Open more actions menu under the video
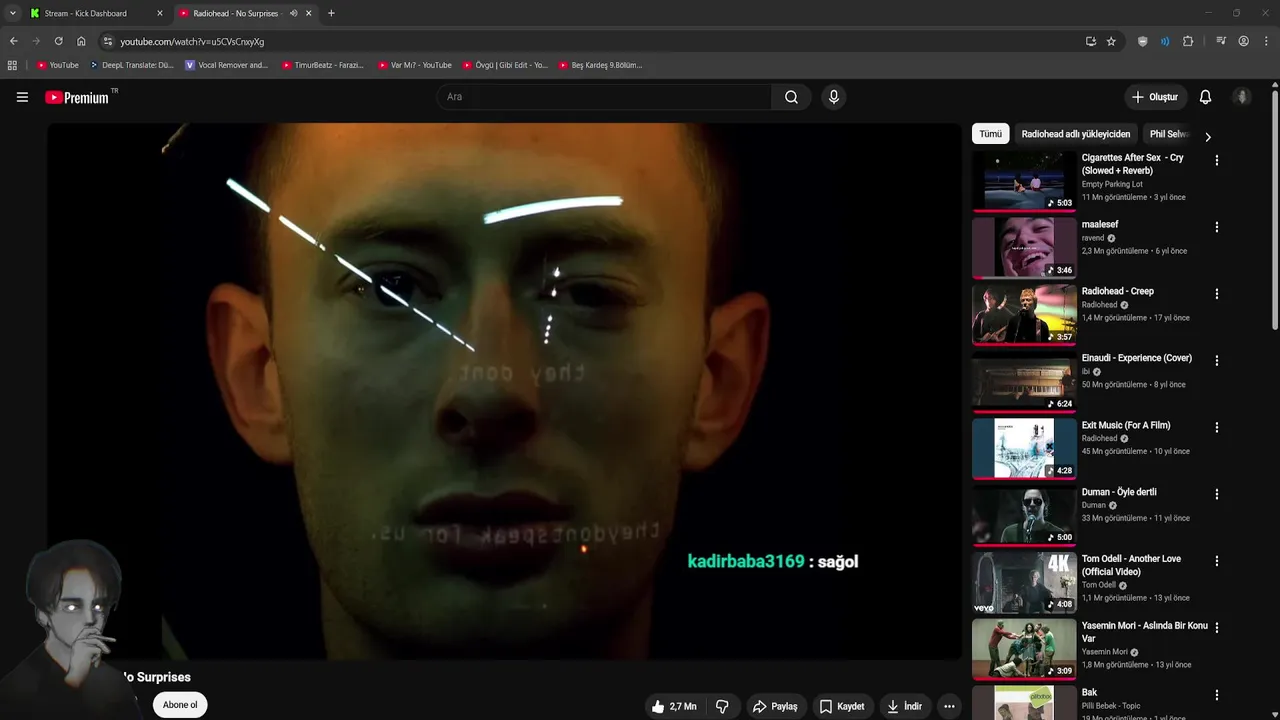 tap(949, 706)
